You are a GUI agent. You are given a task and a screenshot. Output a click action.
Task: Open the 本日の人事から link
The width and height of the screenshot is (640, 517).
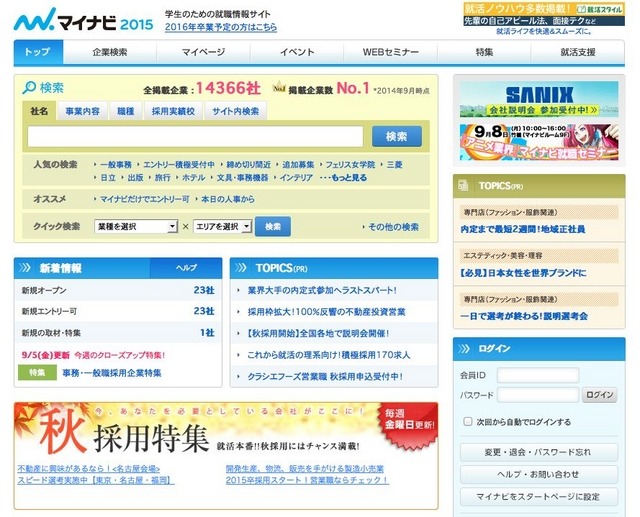(228, 199)
